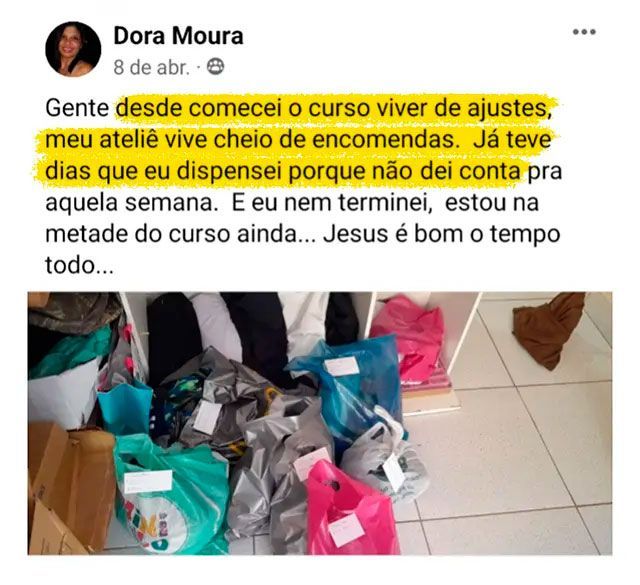Open the three-dots post options menu

tap(584, 32)
